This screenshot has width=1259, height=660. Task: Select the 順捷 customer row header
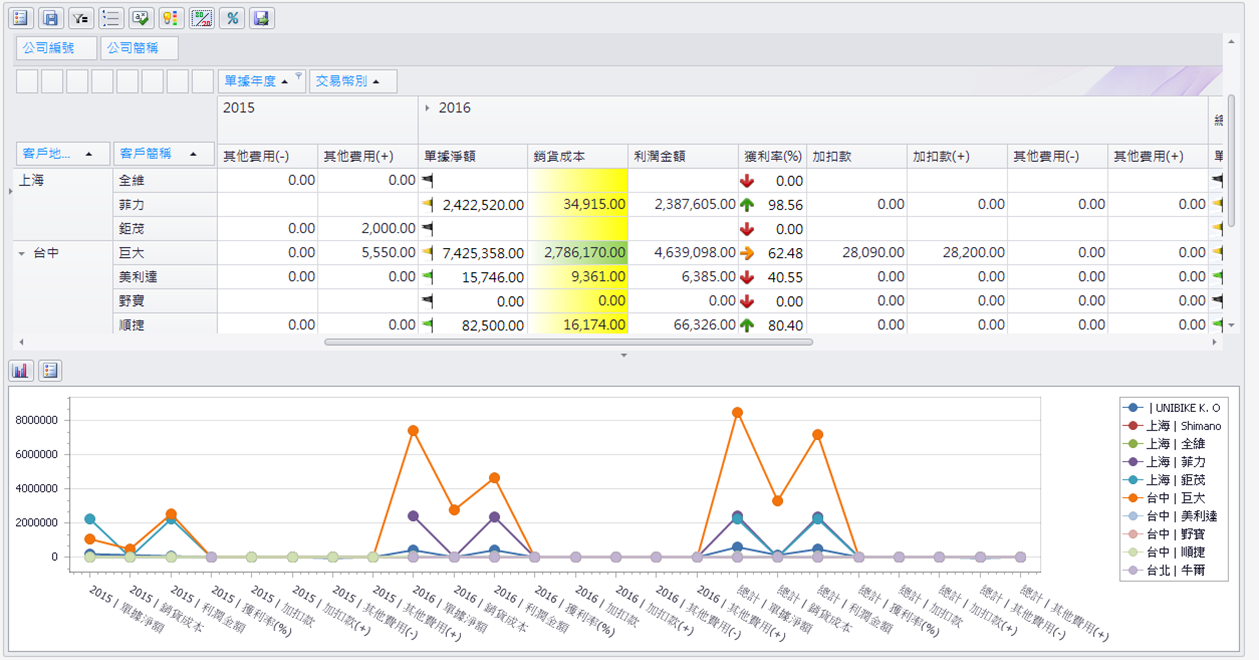(164, 323)
